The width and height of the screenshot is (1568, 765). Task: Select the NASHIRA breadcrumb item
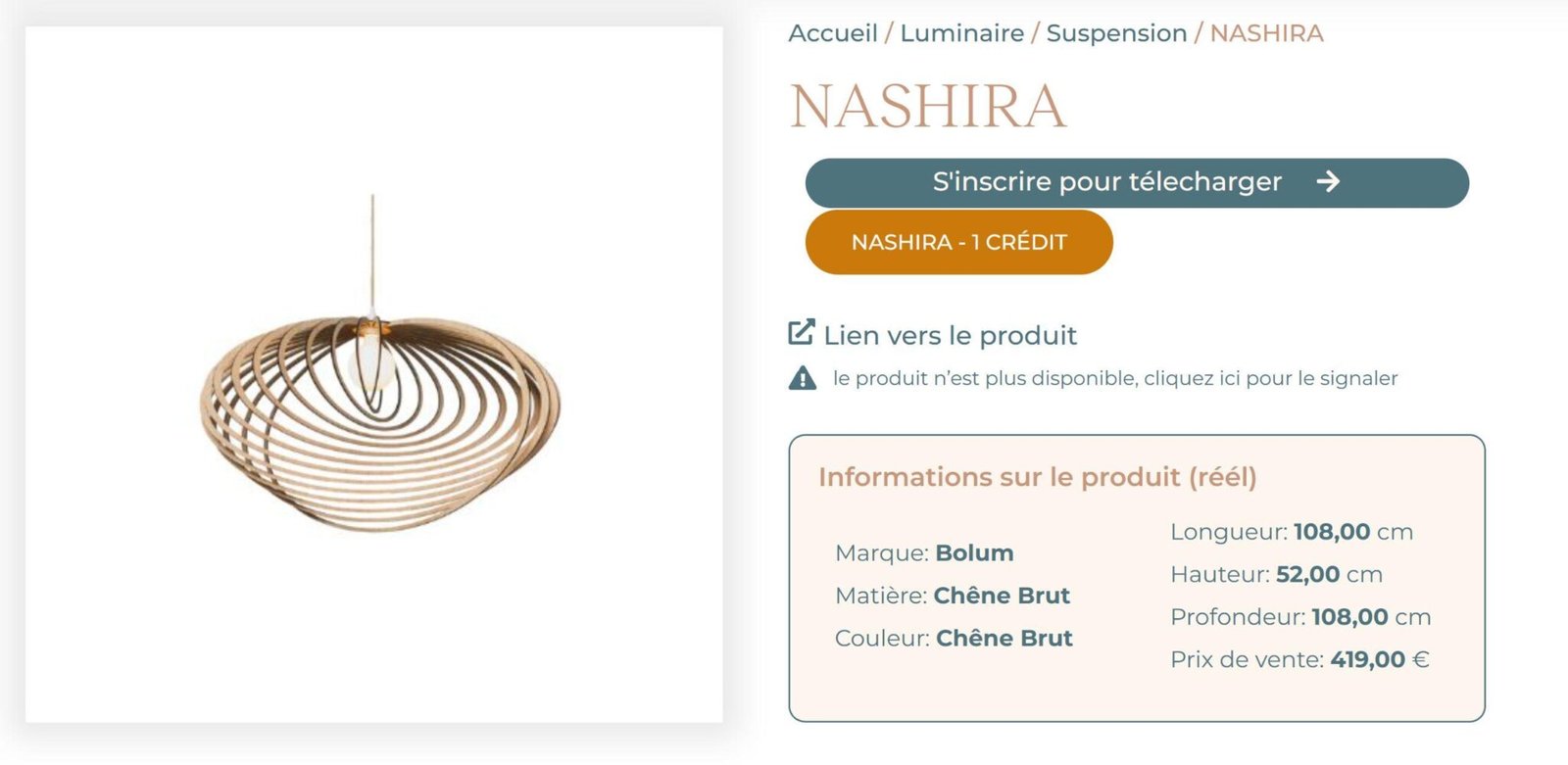(1266, 33)
